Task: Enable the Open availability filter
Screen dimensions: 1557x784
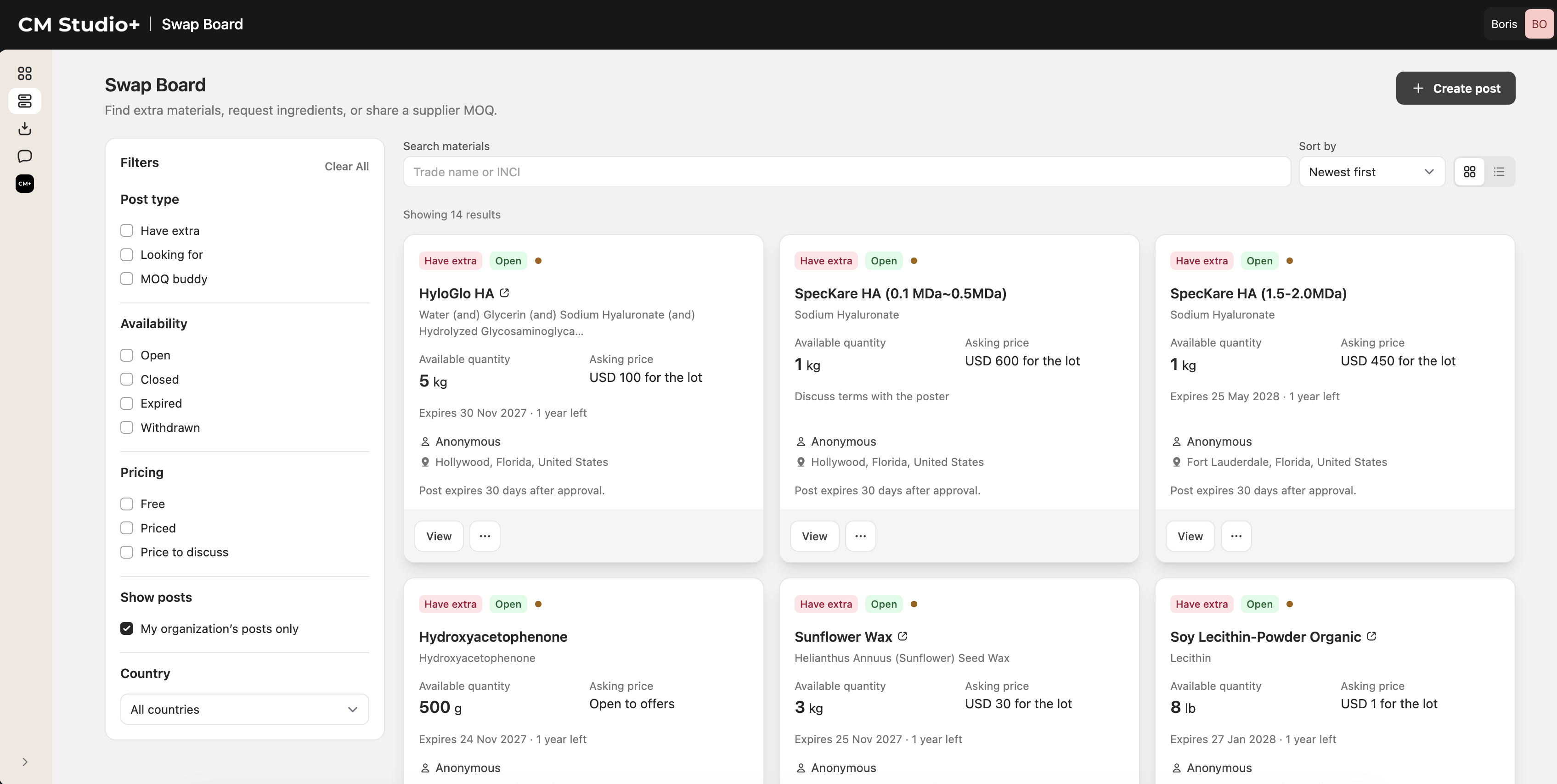Action: pos(126,355)
